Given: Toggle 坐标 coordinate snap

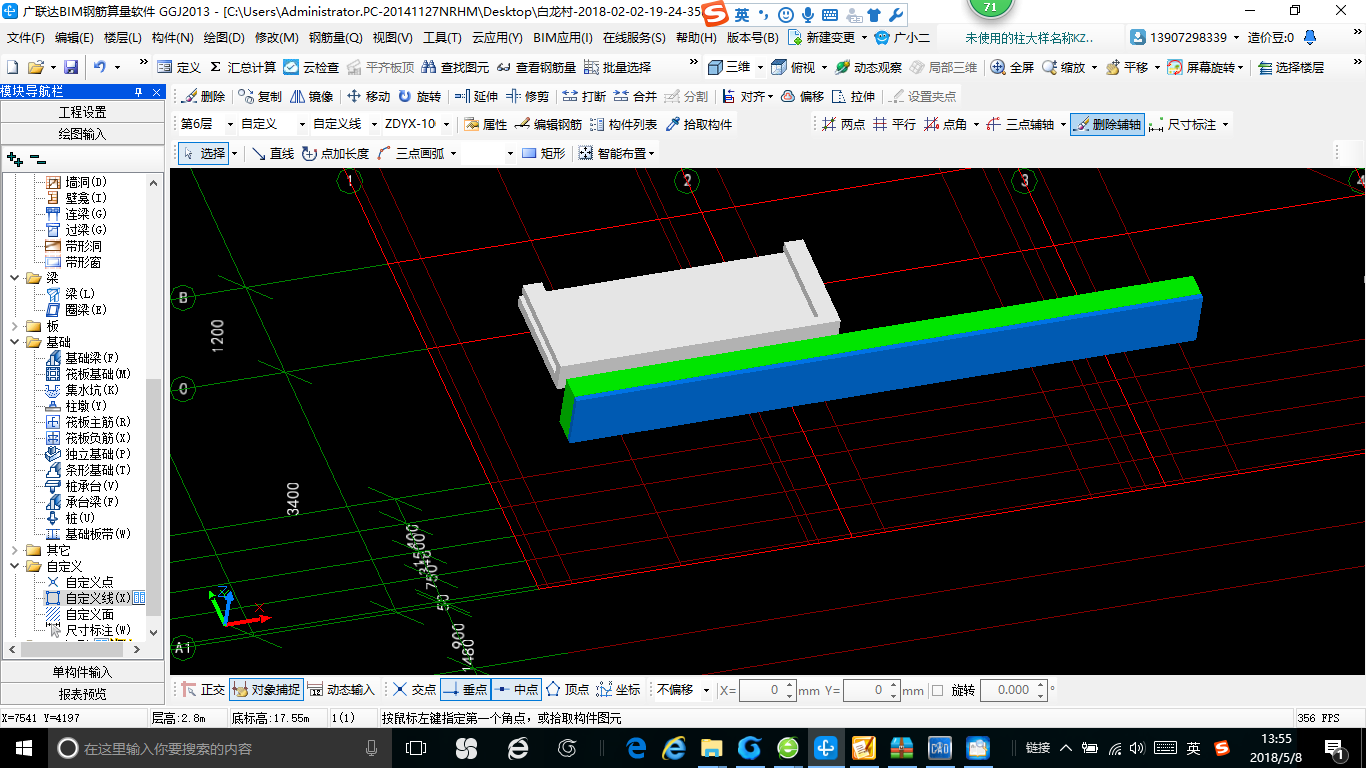Looking at the screenshot, I should (x=618, y=690).
